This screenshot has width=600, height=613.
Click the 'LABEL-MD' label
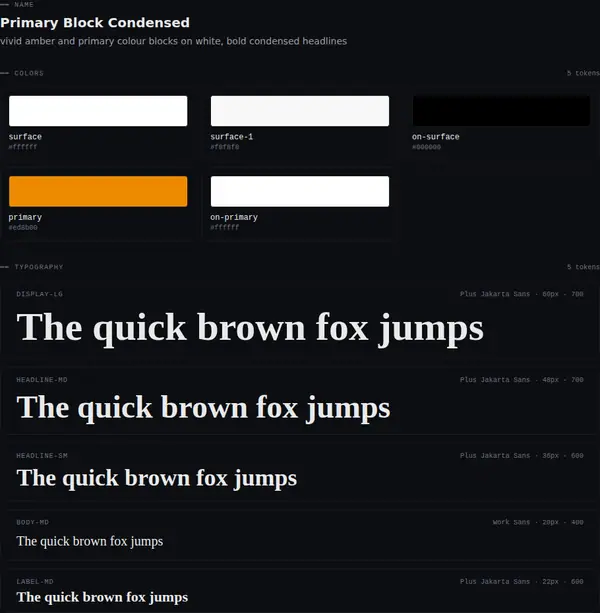[x=35, y=582]
